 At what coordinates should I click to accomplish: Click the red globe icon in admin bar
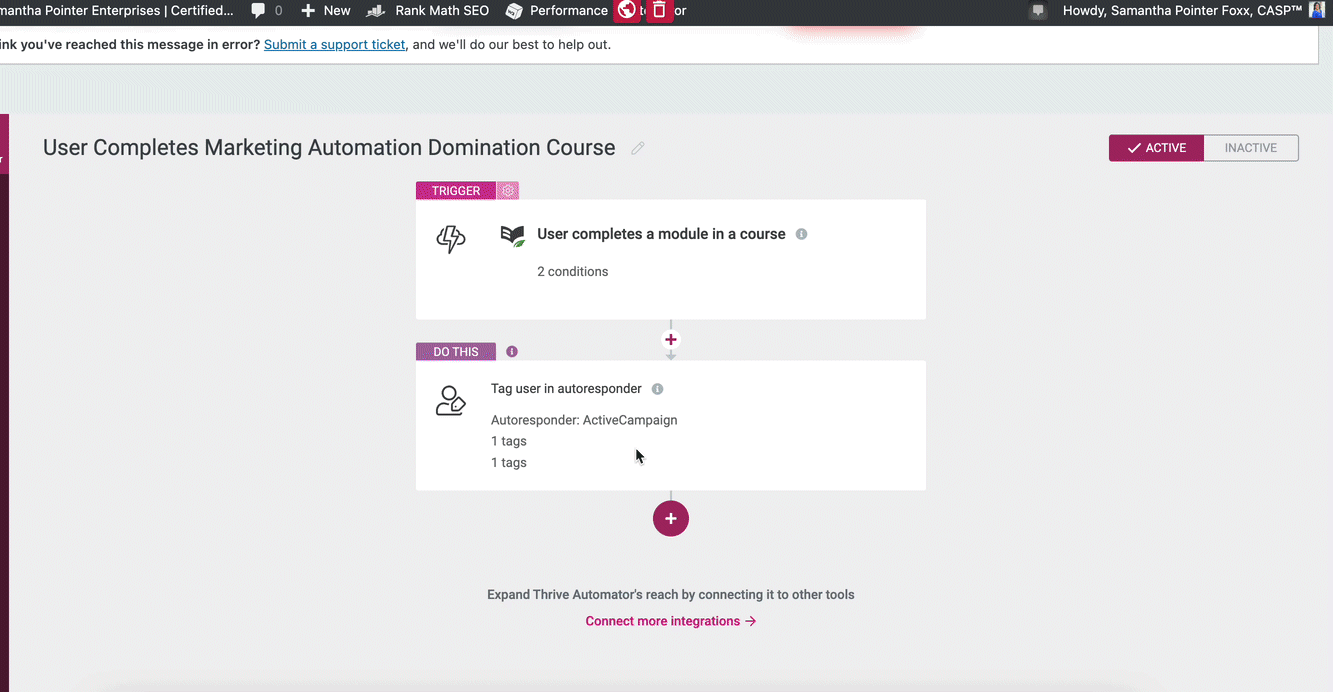click(x=627, y=11)
